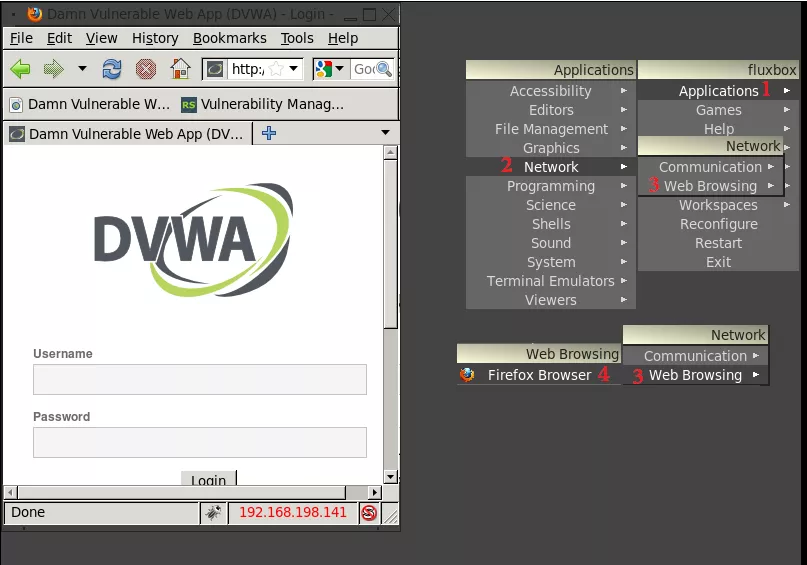Image resolution: width=807 pixels, height=565 pixels.
Task: Choose Exit in the fluxbox menu
Action: [x=718, y=262]
